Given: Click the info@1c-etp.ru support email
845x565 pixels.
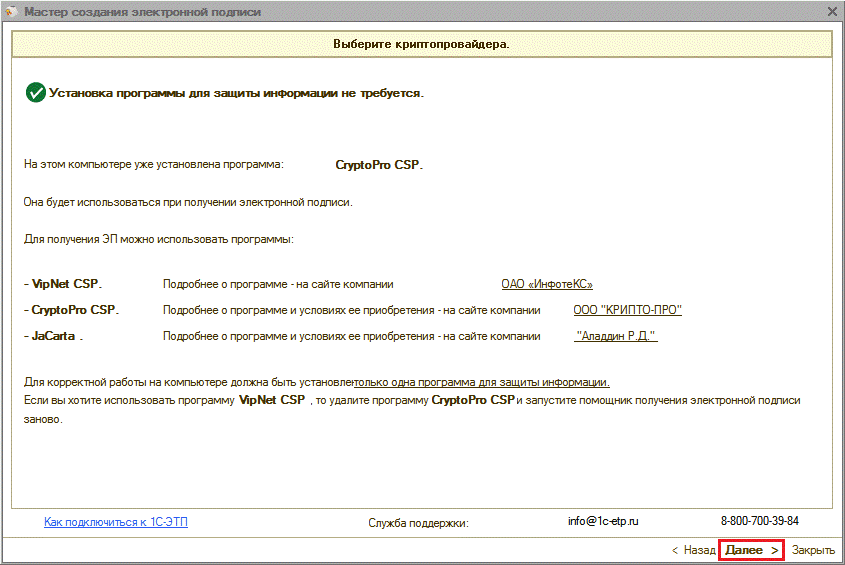Looking at the screenshot, I should click(x=603, y=521).
